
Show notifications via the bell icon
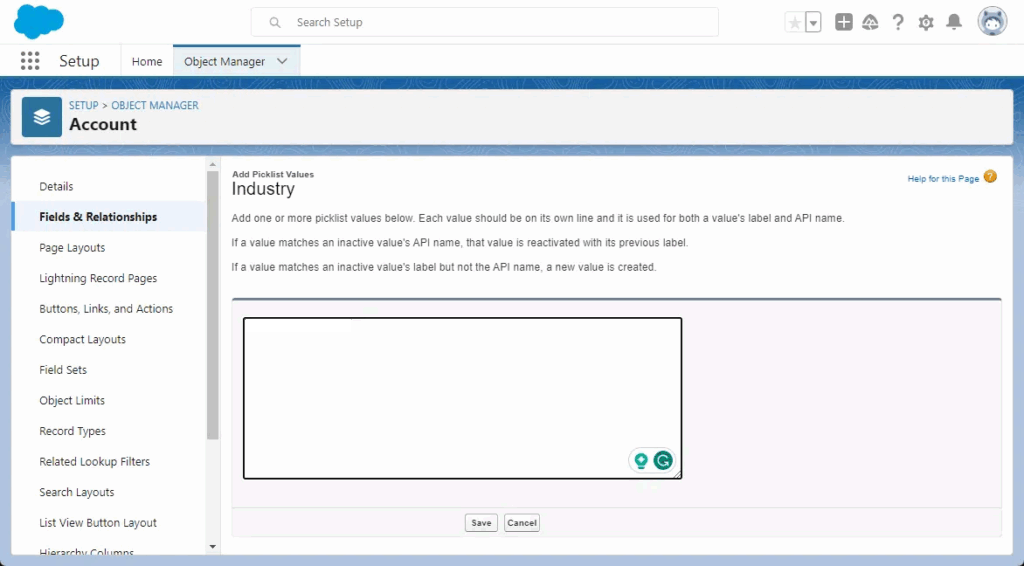(x=954, y=22)
